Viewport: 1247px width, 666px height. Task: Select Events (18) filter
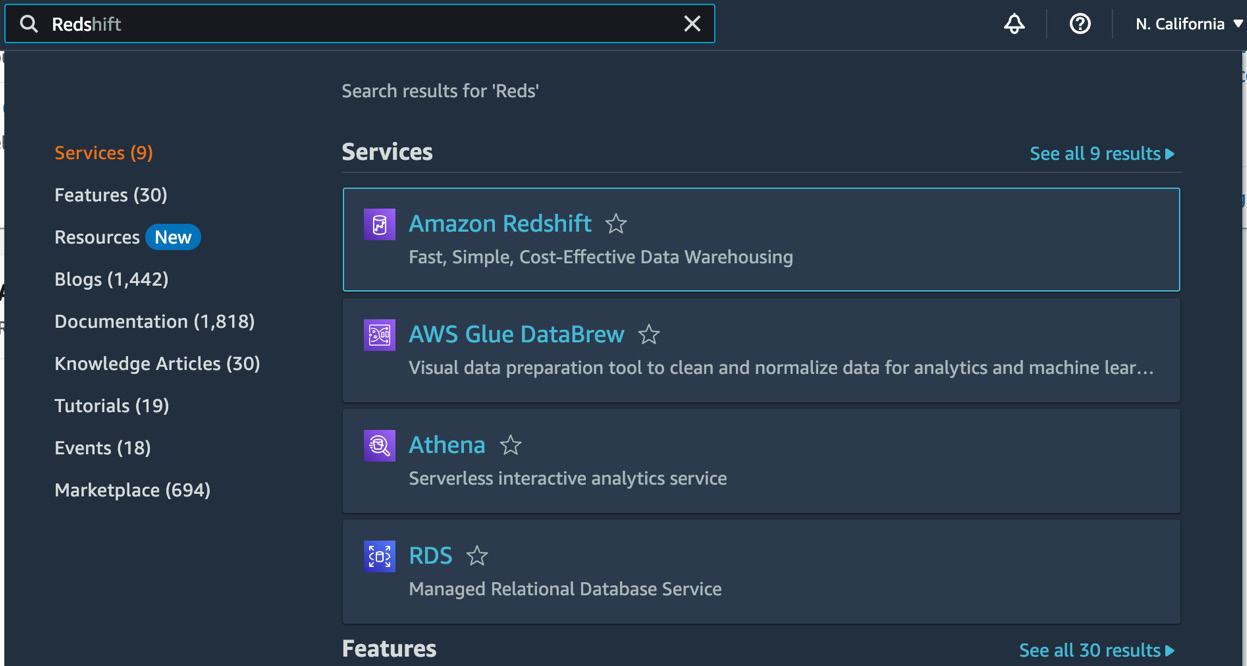pos(103,447)
